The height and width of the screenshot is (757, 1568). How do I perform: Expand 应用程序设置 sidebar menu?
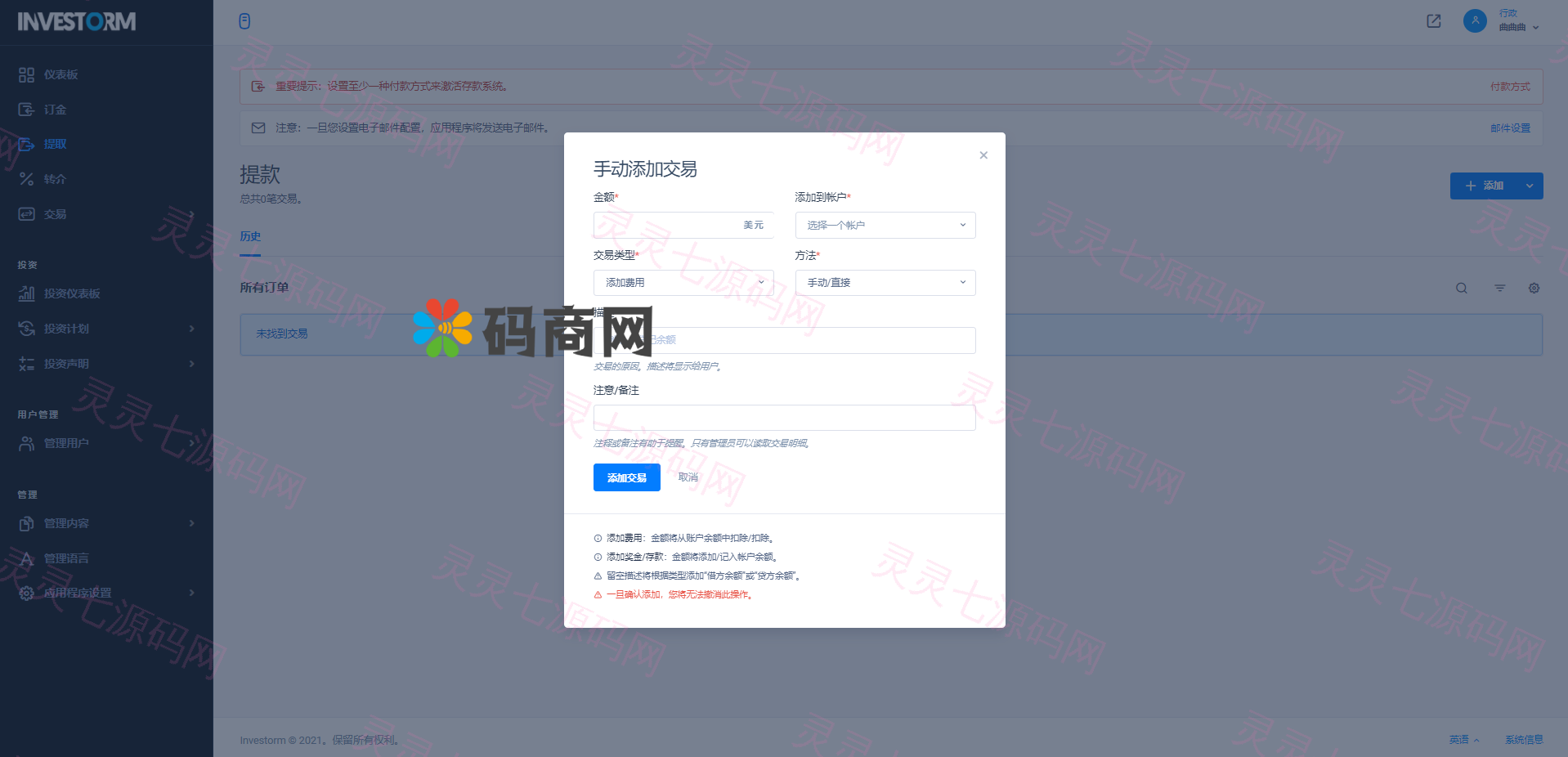coord(106,593)
